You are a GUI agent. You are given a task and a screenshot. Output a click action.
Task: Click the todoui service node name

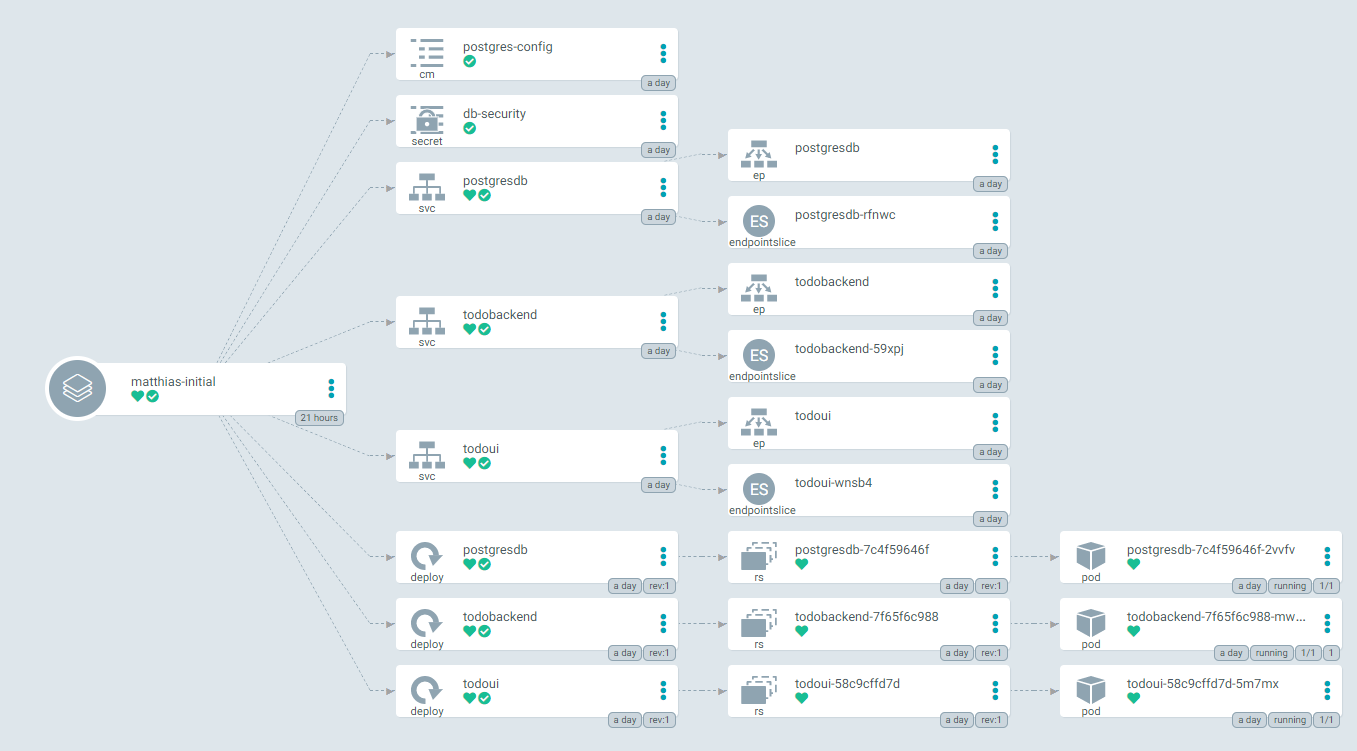tap(481, 449)
